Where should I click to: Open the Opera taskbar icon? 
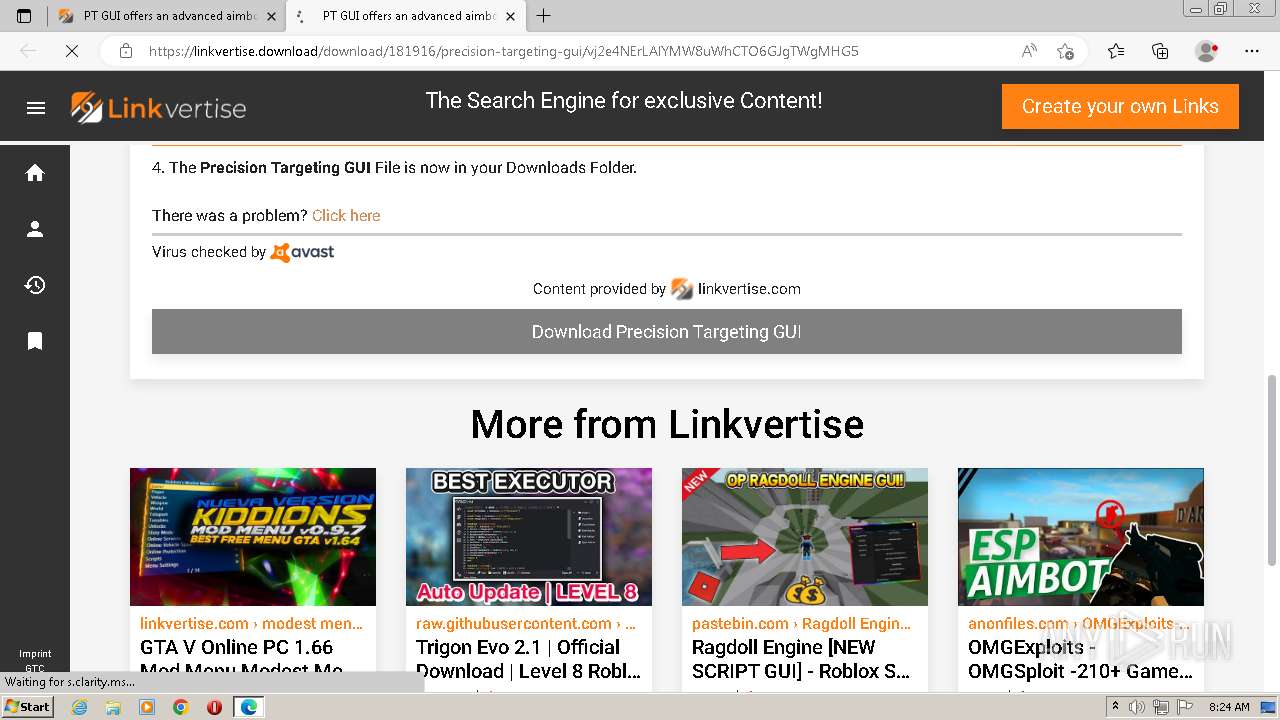pos(214,707)
